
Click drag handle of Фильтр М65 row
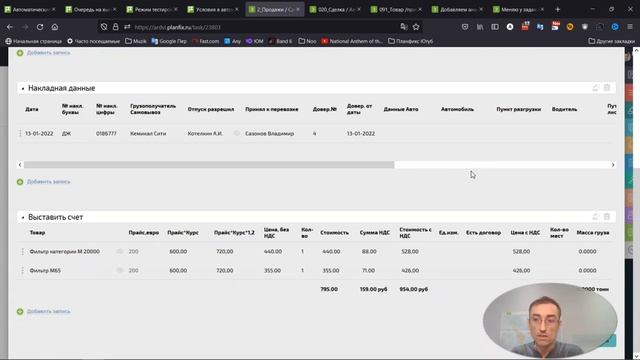coord(22,270)
